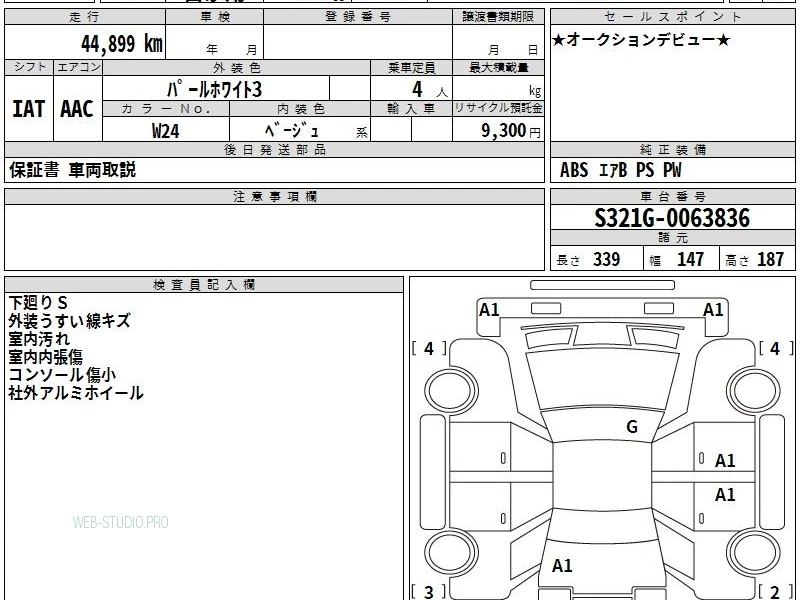
Task: Click the エアコン header cell
Action: tap(78, 67)
